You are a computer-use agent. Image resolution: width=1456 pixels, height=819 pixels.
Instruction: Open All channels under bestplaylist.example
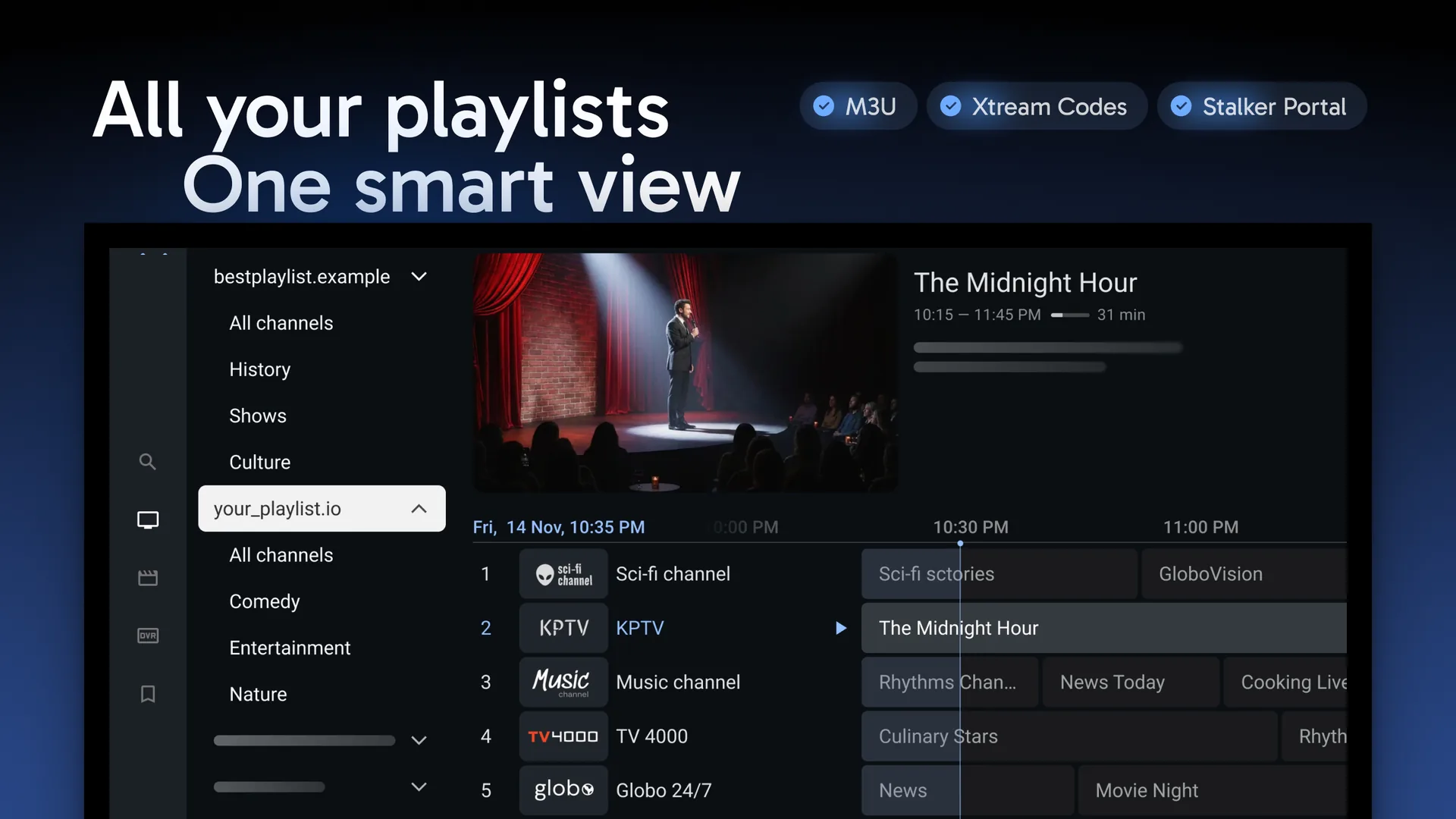click(281, 323)
